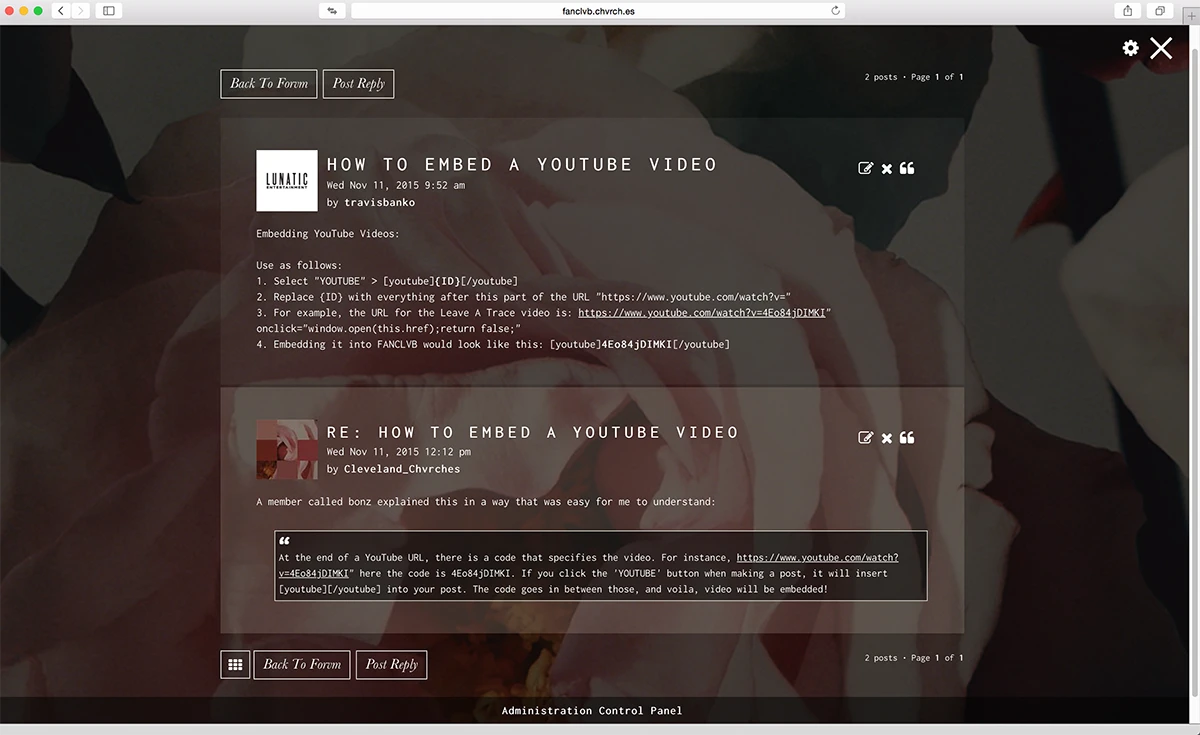Open travisbanko's profile link
This screenshot has height=735, width=1200.
(x=379, y=202)
